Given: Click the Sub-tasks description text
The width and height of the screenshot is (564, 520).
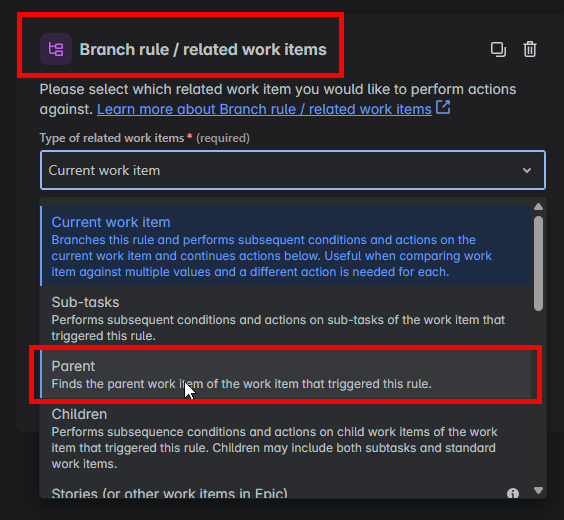Looking at the screenshot, I should tap(278, 328).
